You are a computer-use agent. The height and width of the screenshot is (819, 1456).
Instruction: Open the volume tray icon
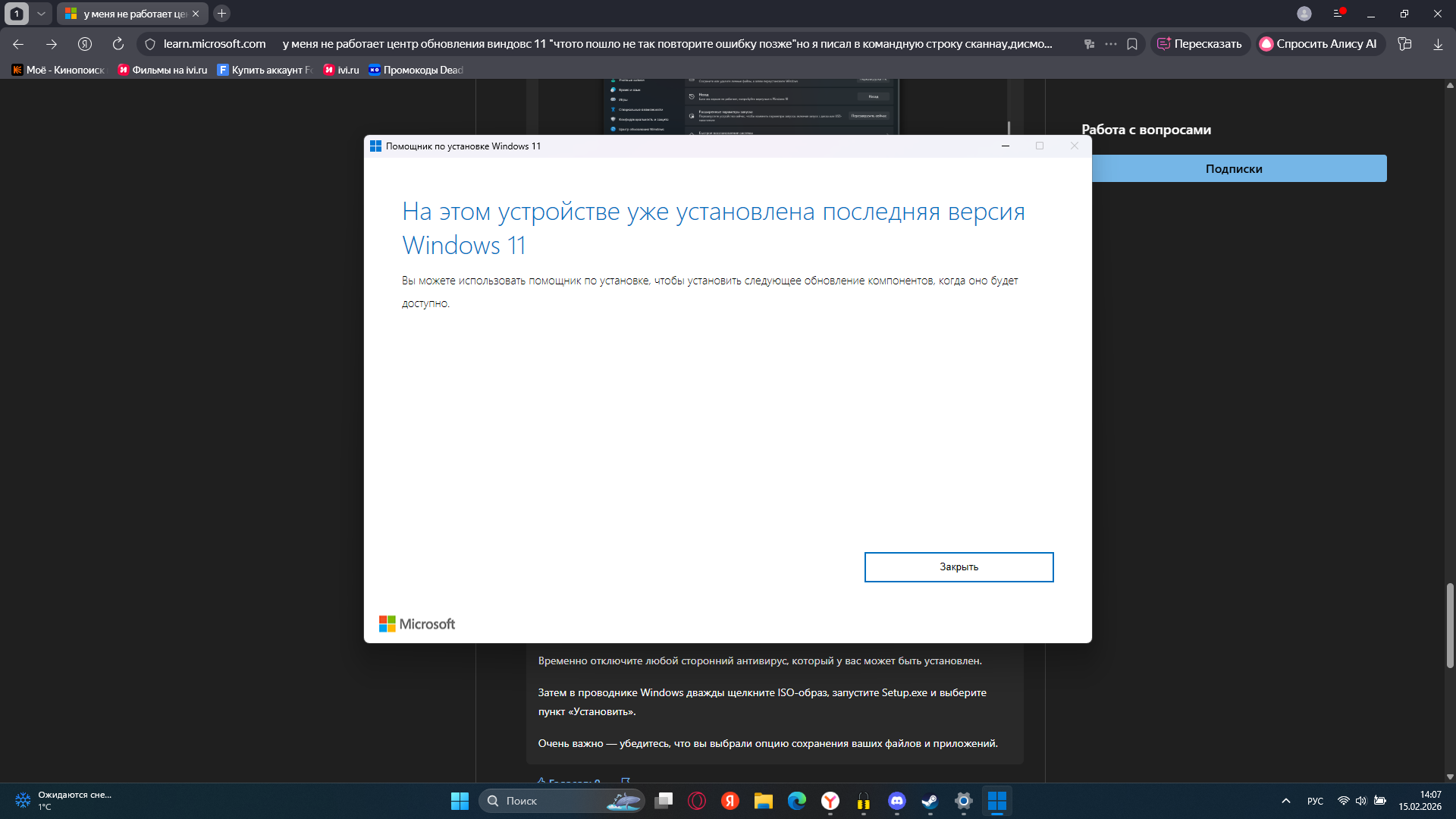tap(1361, 801)
